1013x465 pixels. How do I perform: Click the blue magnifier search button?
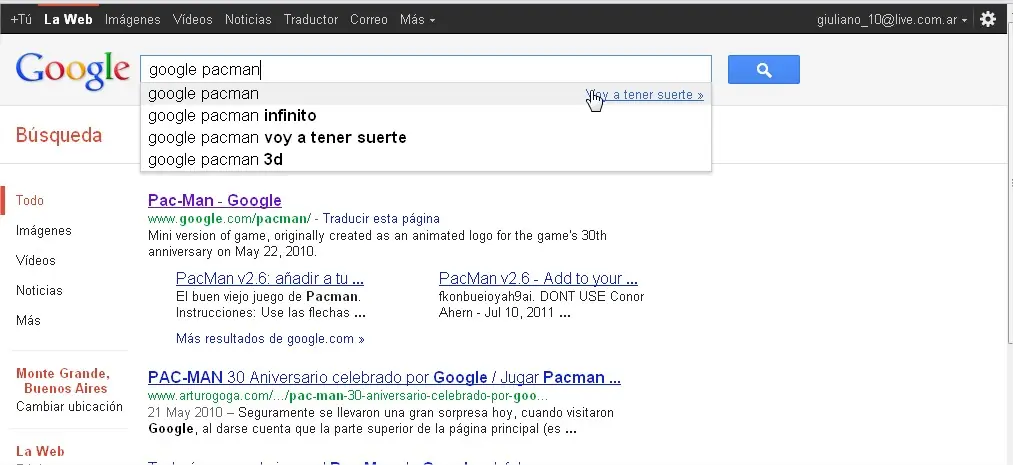point(764,70)
